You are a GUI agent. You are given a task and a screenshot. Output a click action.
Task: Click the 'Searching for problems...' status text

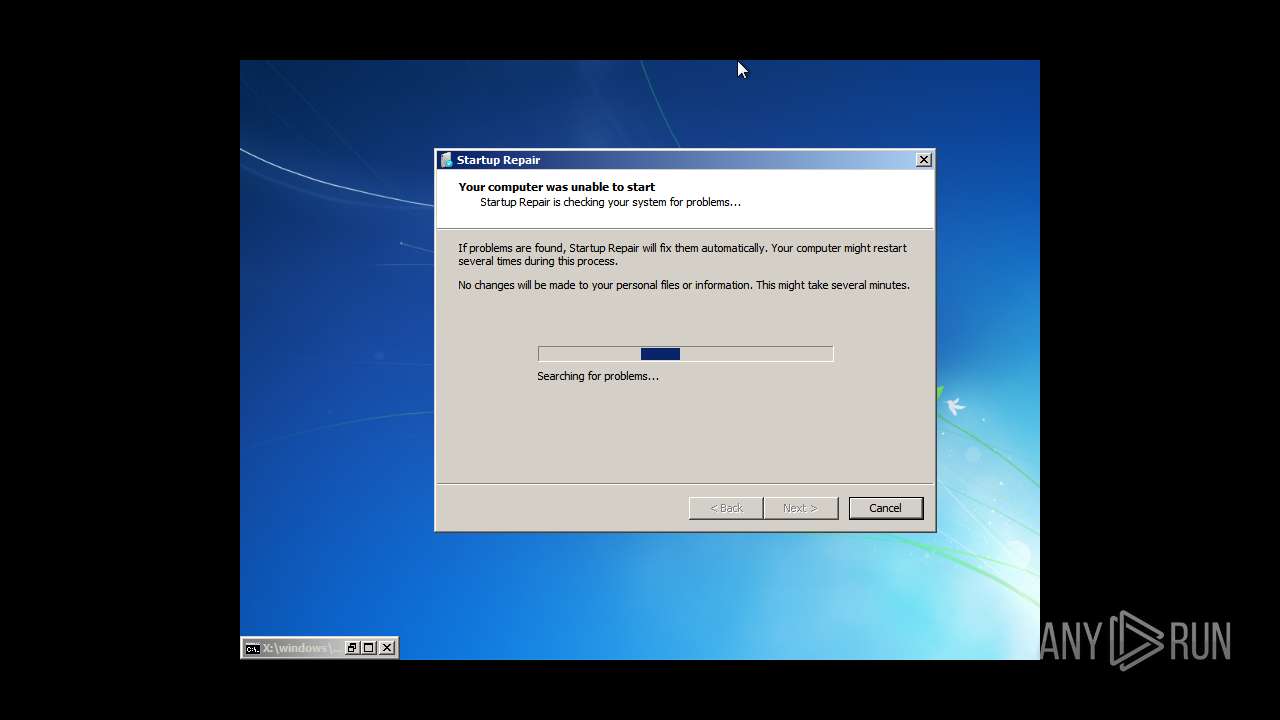tap(598, 376)
